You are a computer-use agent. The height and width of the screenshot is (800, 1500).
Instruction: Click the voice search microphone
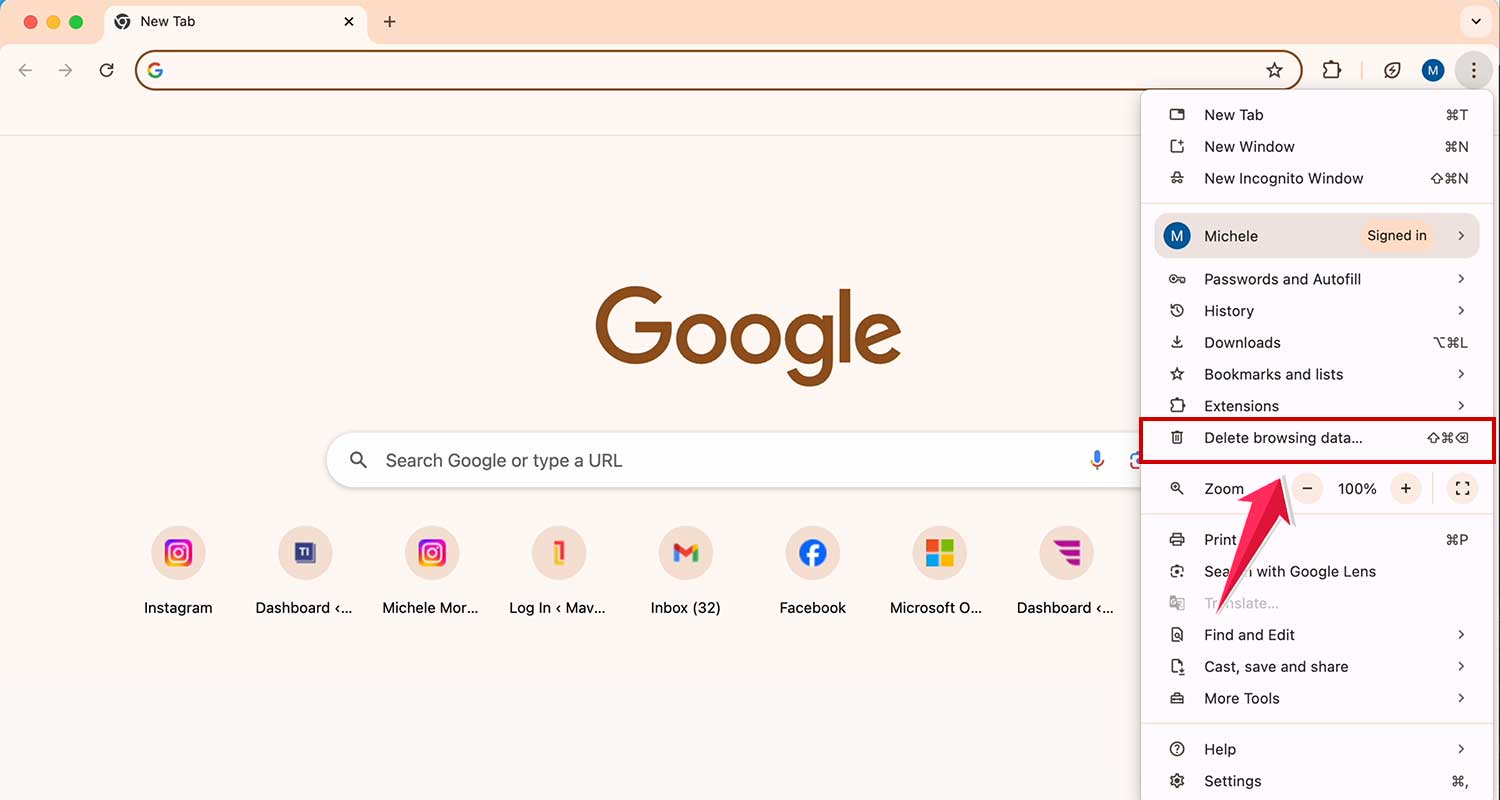coord(1097,460)
